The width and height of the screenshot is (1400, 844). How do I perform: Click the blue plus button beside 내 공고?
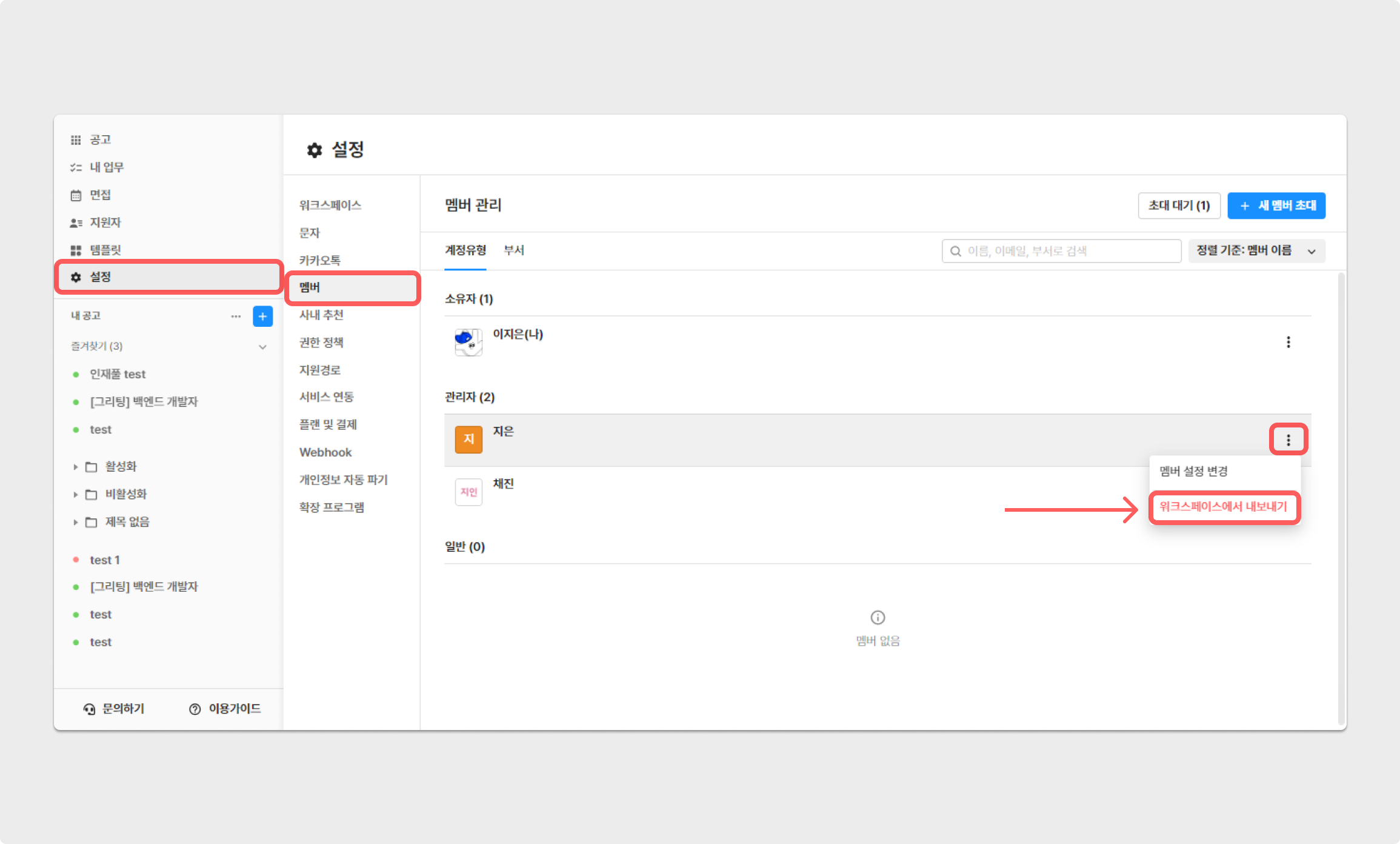(262, 316)
